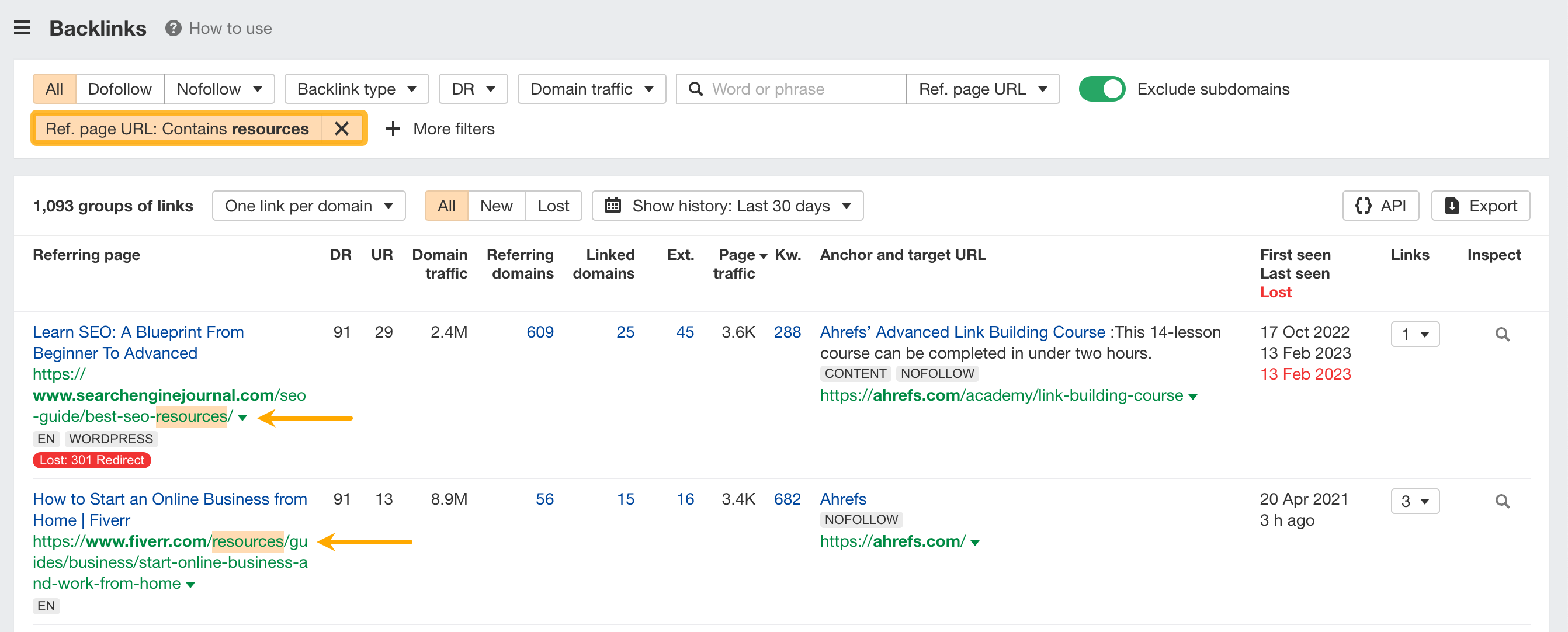
Task: Open the How to use link
Action: coord(230,29)
